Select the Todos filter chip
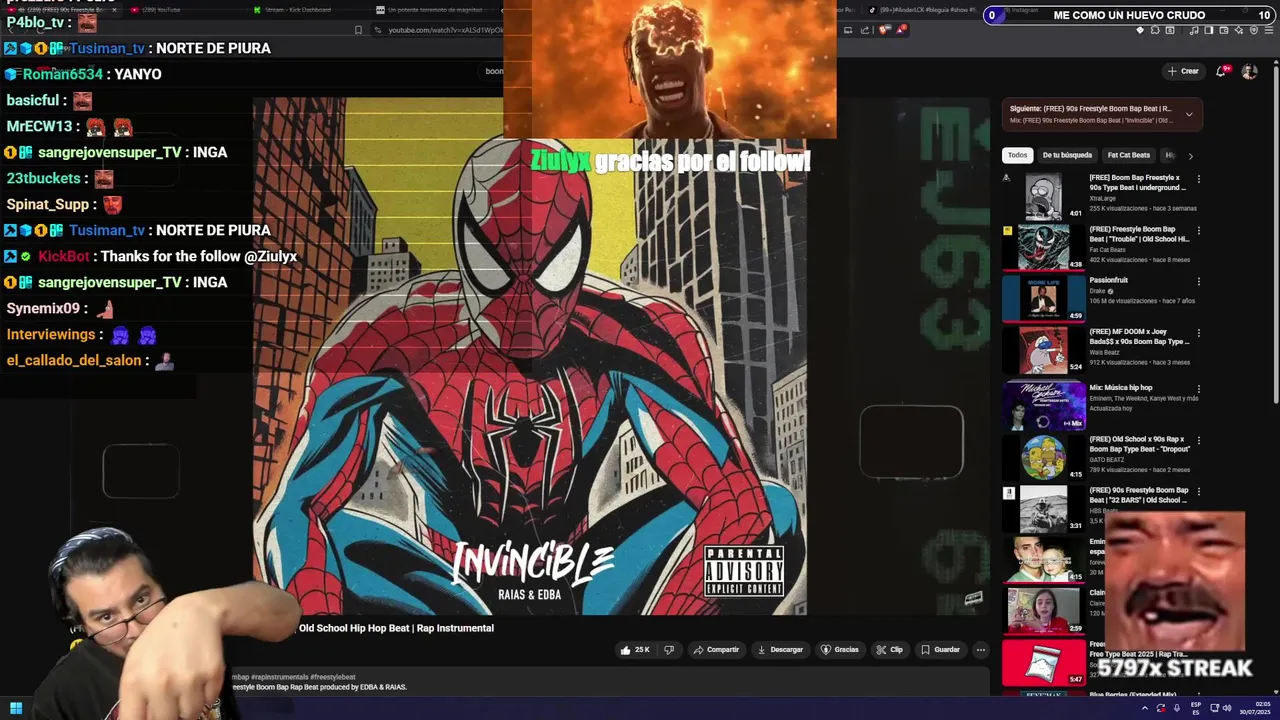Image resolution: width=1280 pixels, height=720 pixels. click(x=1017, y=155)
